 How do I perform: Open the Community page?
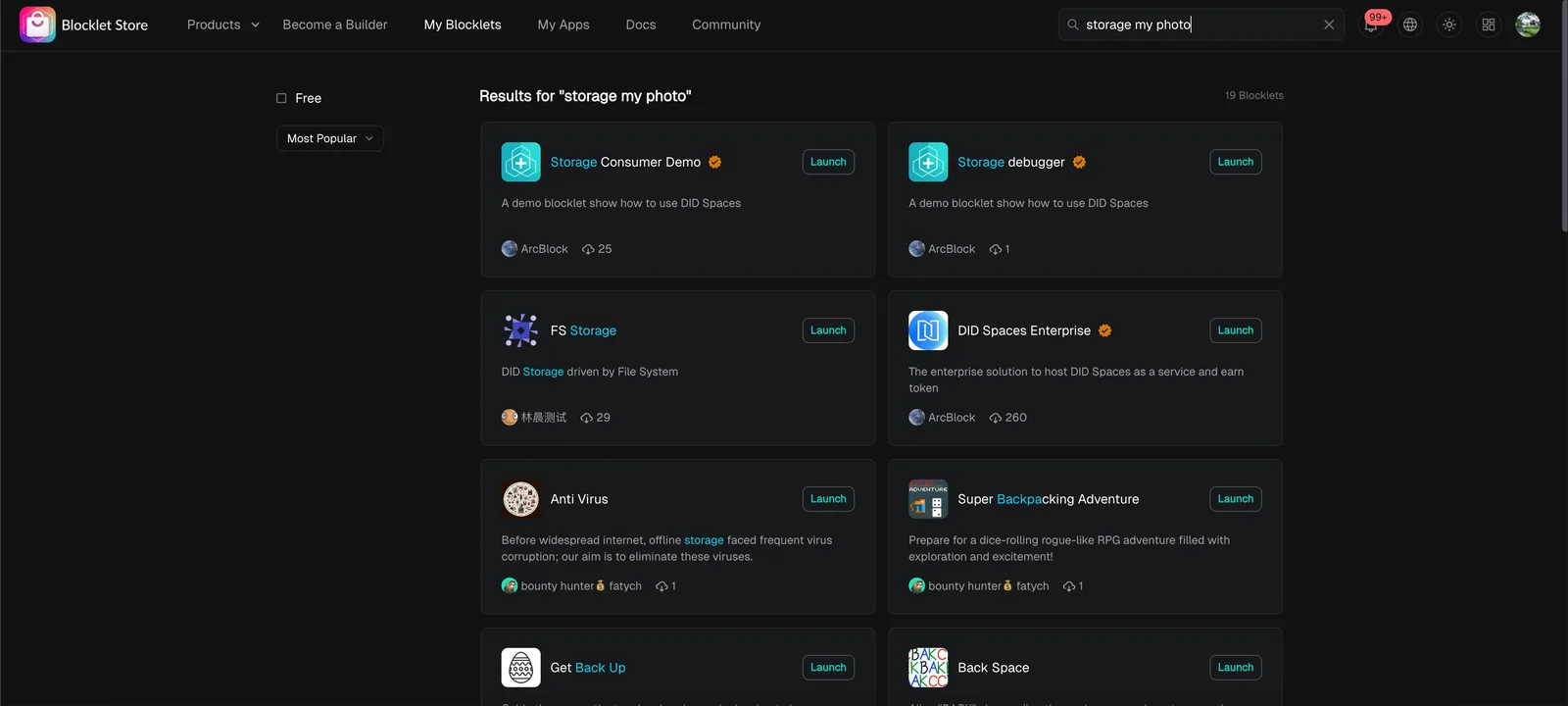click(726, 25)
